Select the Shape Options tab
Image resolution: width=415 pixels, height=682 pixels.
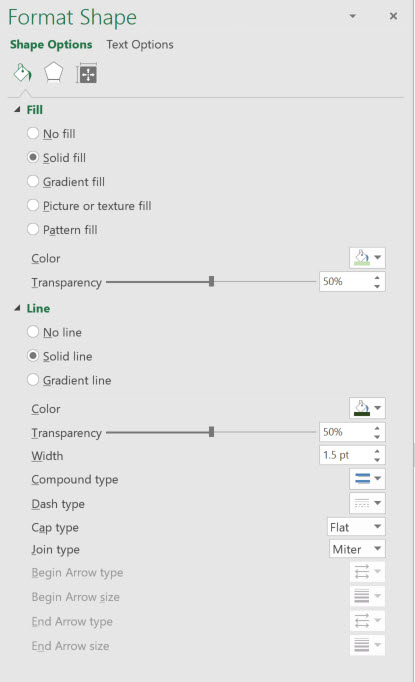(51, 44)
